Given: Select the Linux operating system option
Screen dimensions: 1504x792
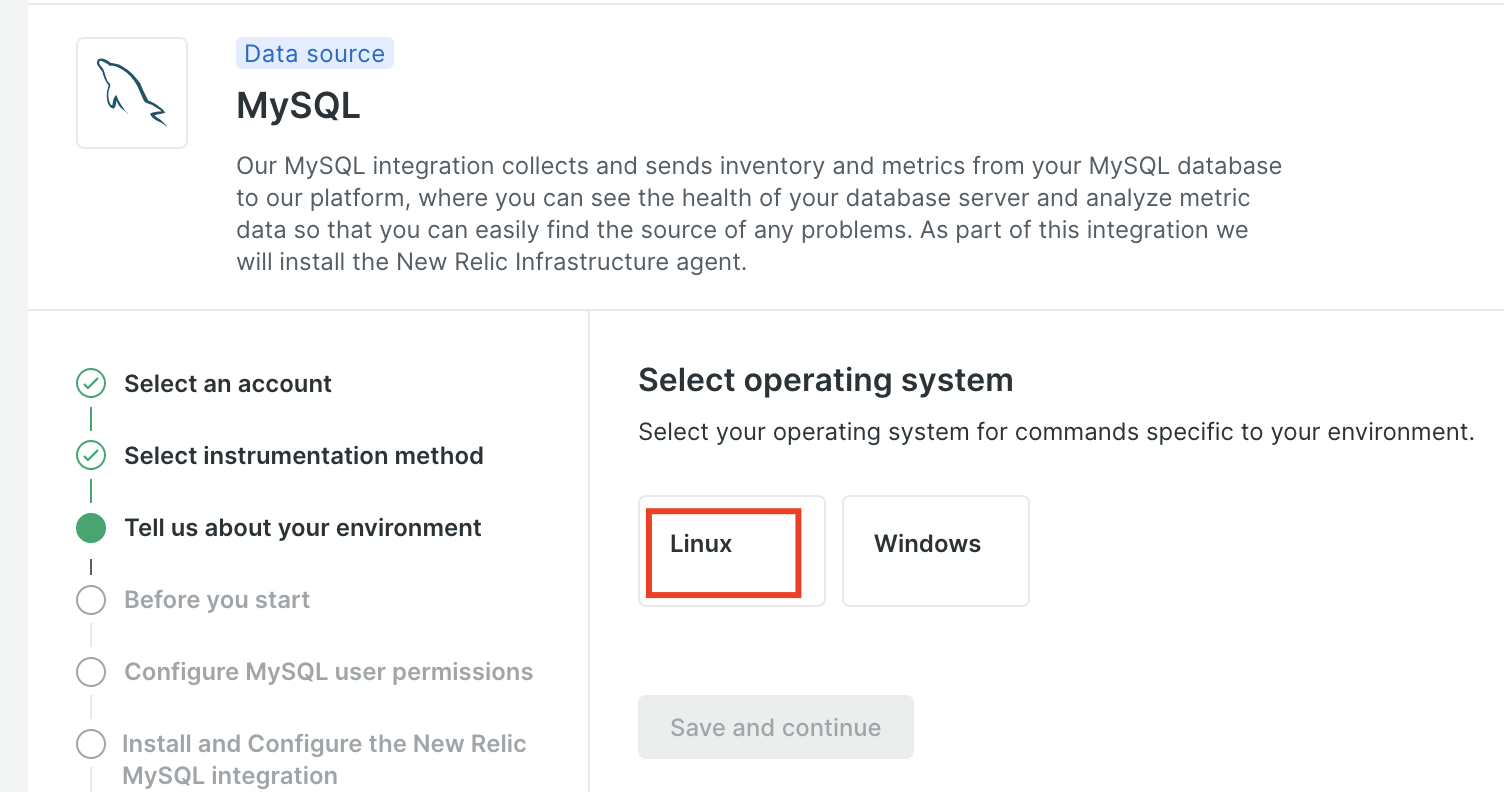Looking at the screenshot, I should 732,551.
